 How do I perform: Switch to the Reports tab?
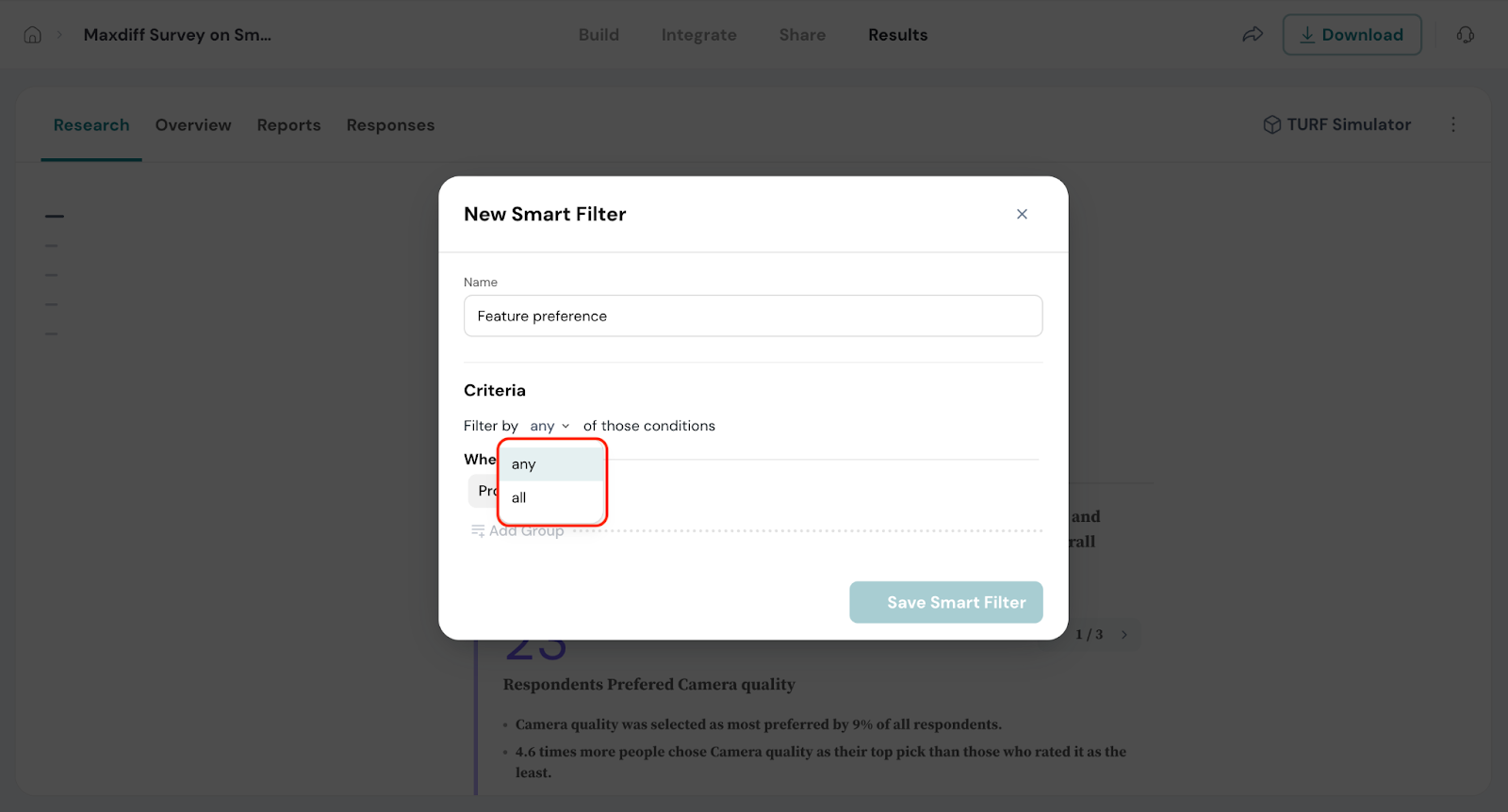[x=288, y=125]
